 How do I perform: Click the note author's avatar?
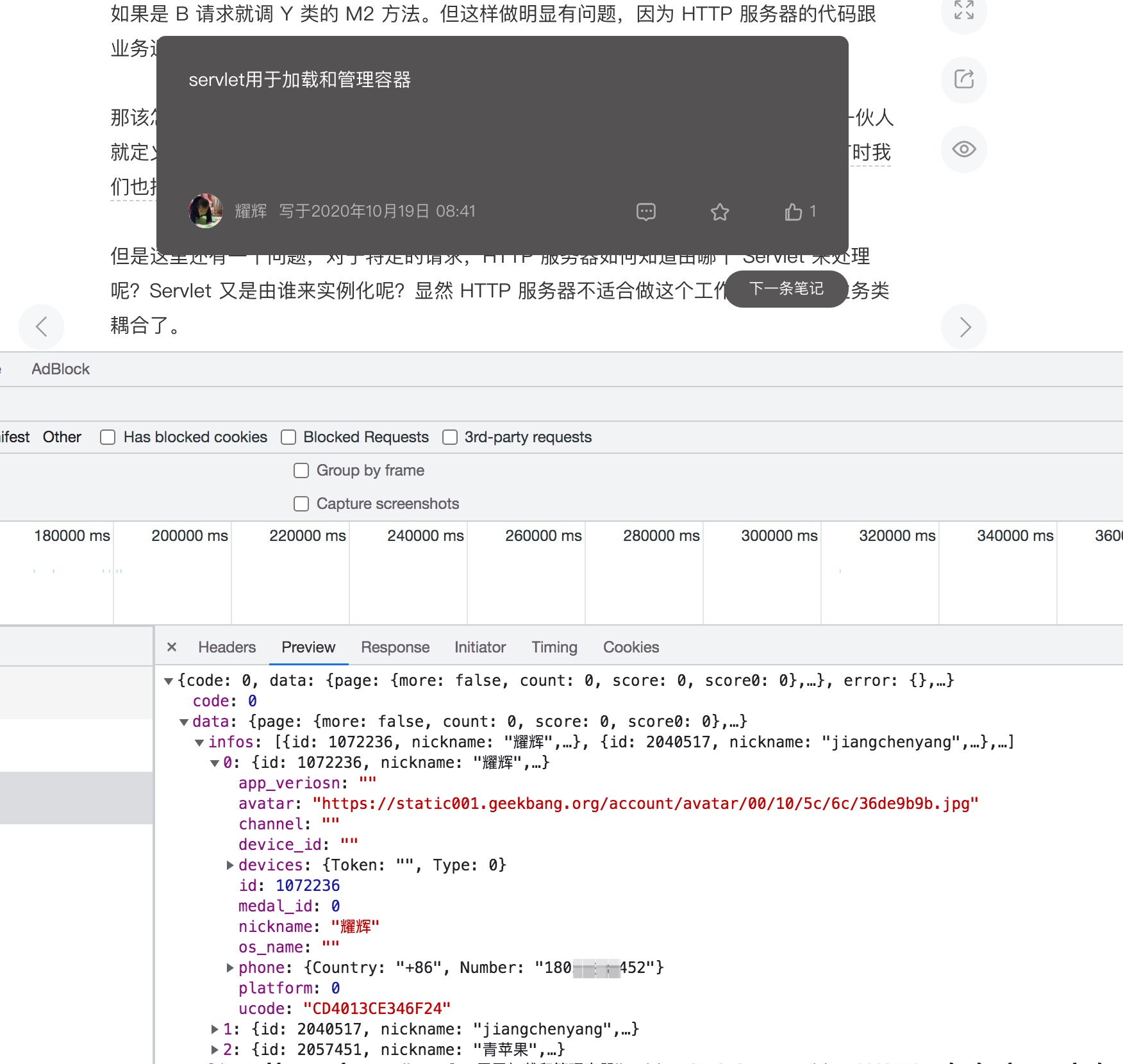click(206, 211)
